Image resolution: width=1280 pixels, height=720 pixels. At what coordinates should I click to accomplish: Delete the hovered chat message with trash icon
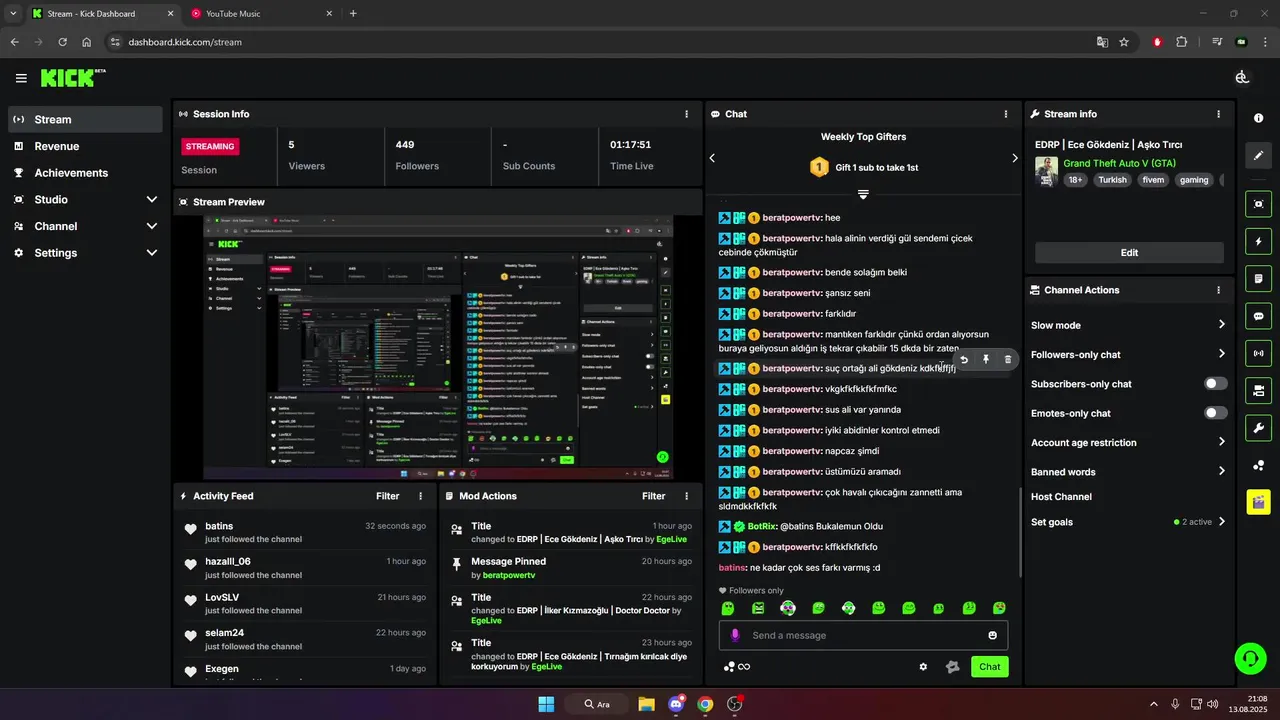1007,359
